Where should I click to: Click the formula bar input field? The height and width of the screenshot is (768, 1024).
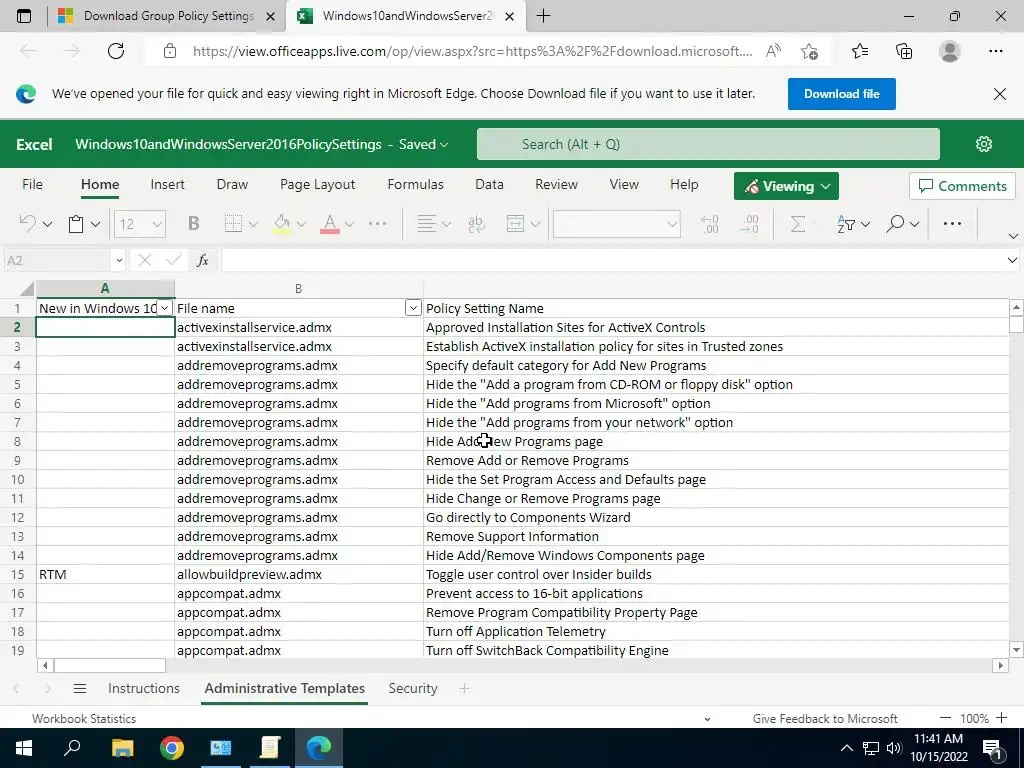(x=611, y=261)
